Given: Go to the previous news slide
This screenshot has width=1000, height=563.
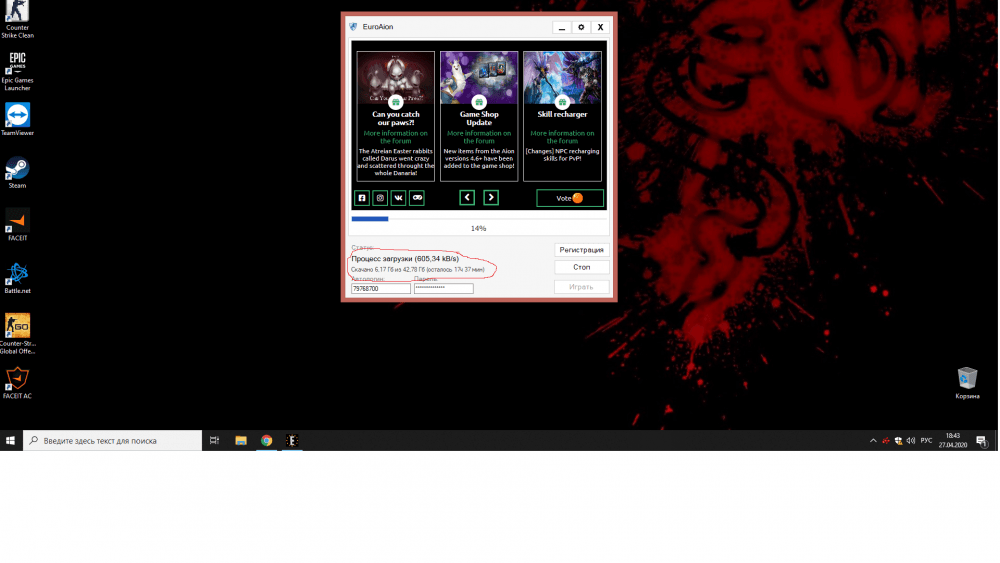Looking at the screenshot, I should (x=467, y=198).
